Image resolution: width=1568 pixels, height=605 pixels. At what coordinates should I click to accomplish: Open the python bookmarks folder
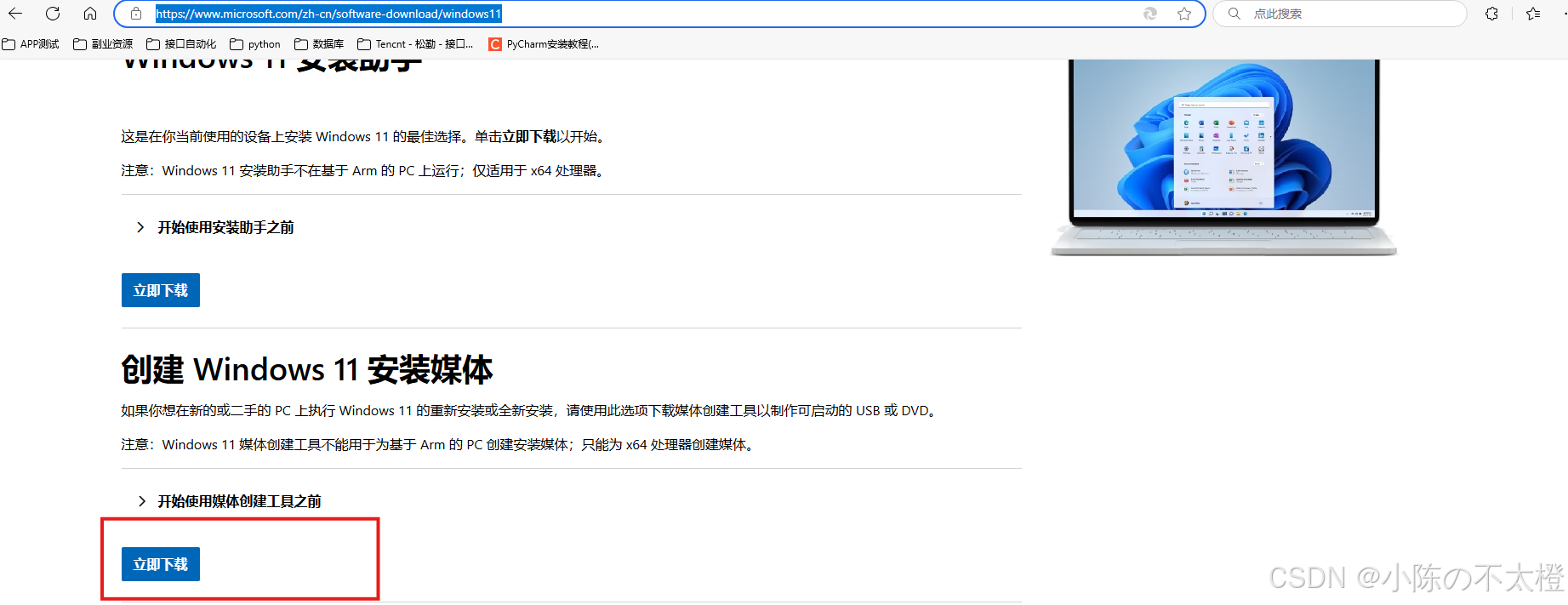click(255, 44)
